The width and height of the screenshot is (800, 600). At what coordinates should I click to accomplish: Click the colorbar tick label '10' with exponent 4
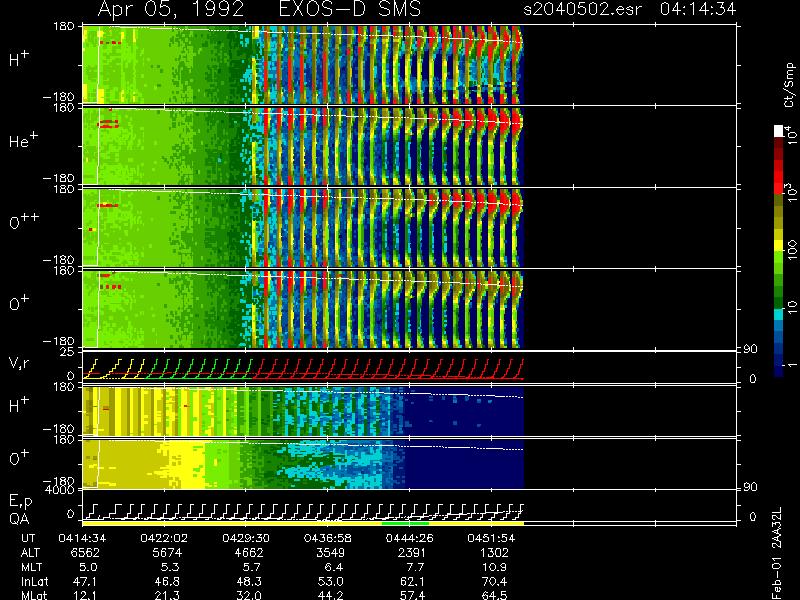click(791, 135)
